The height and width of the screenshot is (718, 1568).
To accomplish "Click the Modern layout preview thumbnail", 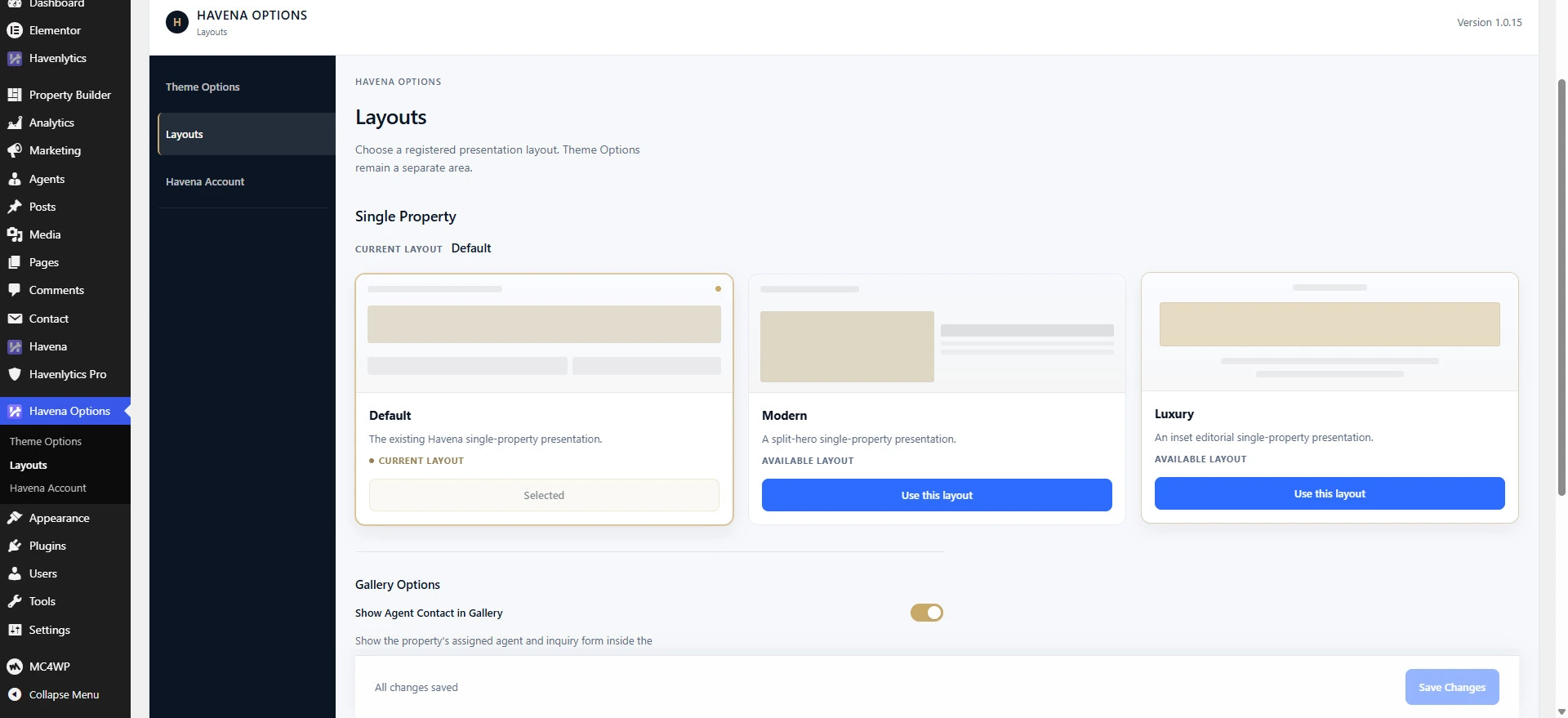I will coord(937,334).
